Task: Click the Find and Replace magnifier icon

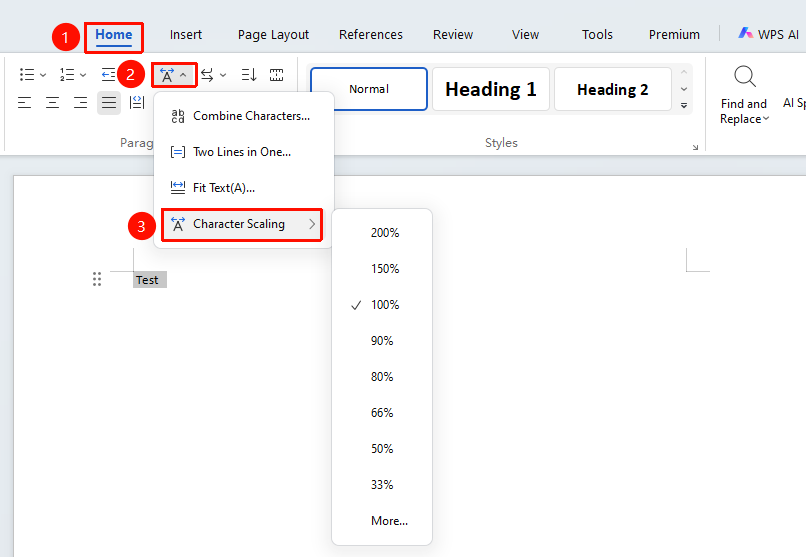Action: point(744,77)
